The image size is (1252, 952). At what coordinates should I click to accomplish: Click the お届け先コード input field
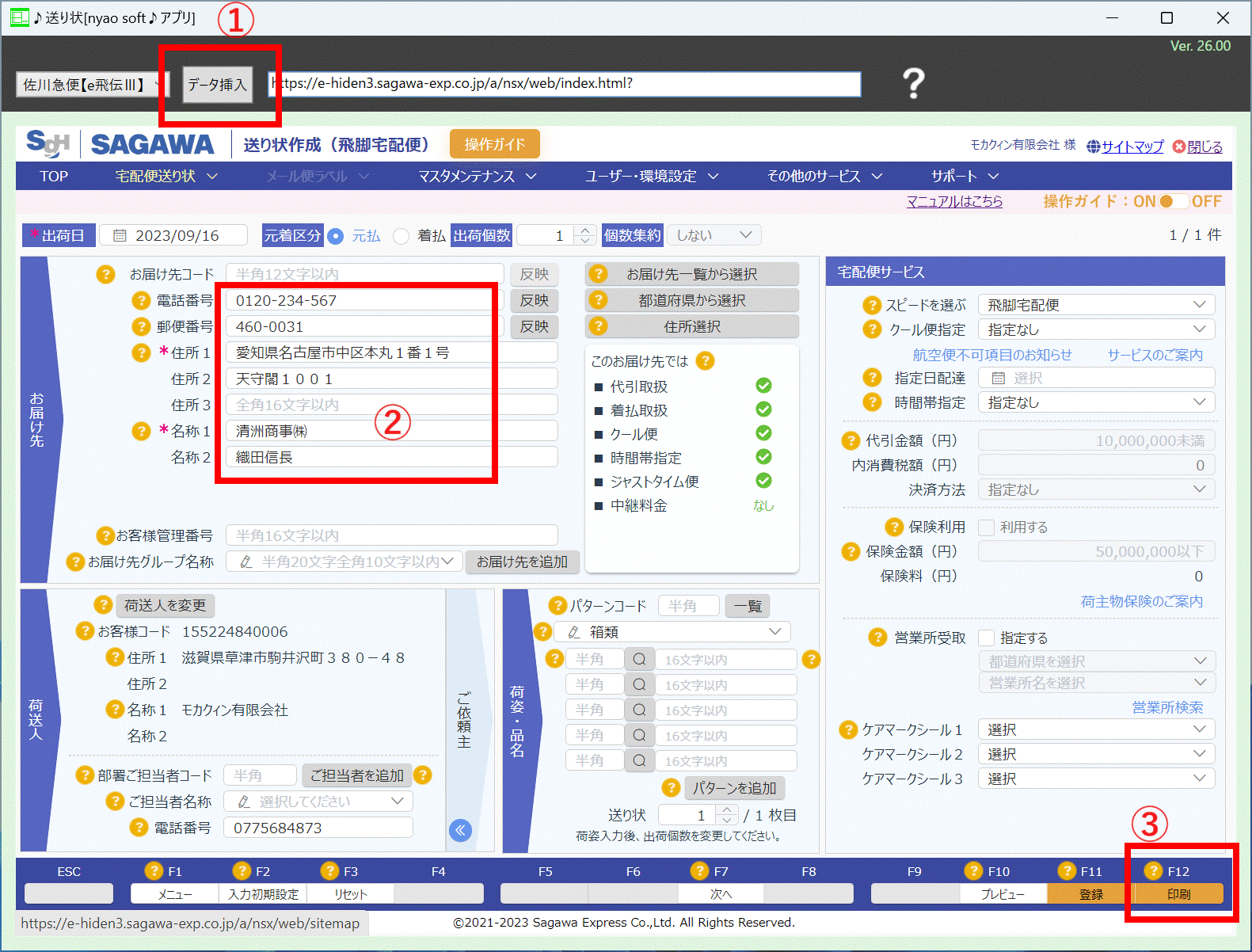point(364,274)
